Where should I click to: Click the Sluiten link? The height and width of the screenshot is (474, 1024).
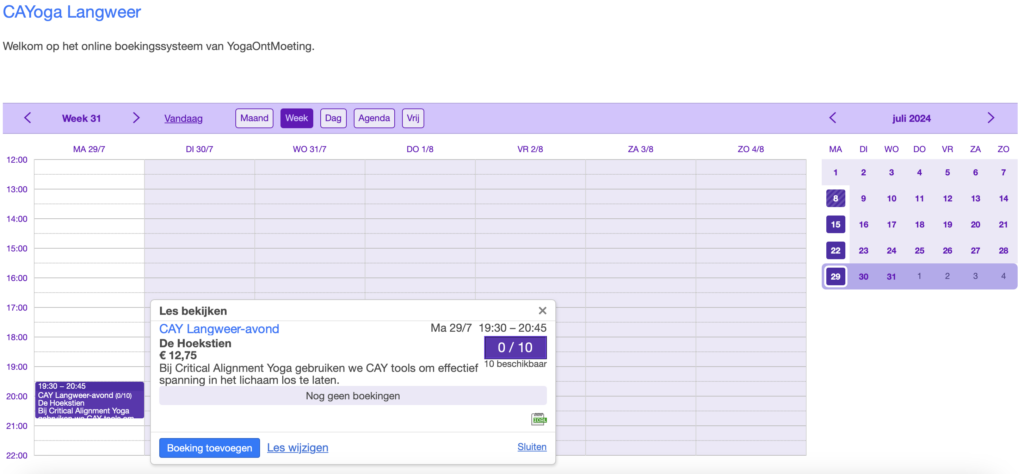tap(532, 447)
